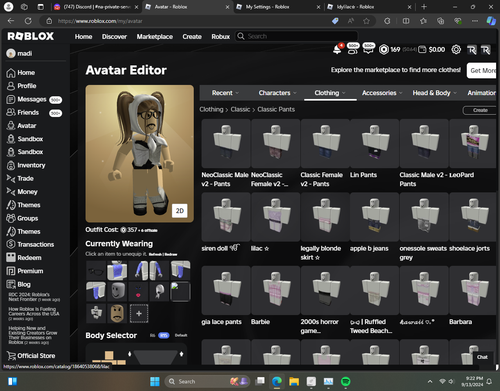Screen dimensions: 500x391
Task: Open Redeem in the sidebar
Action: pos(24,258)
